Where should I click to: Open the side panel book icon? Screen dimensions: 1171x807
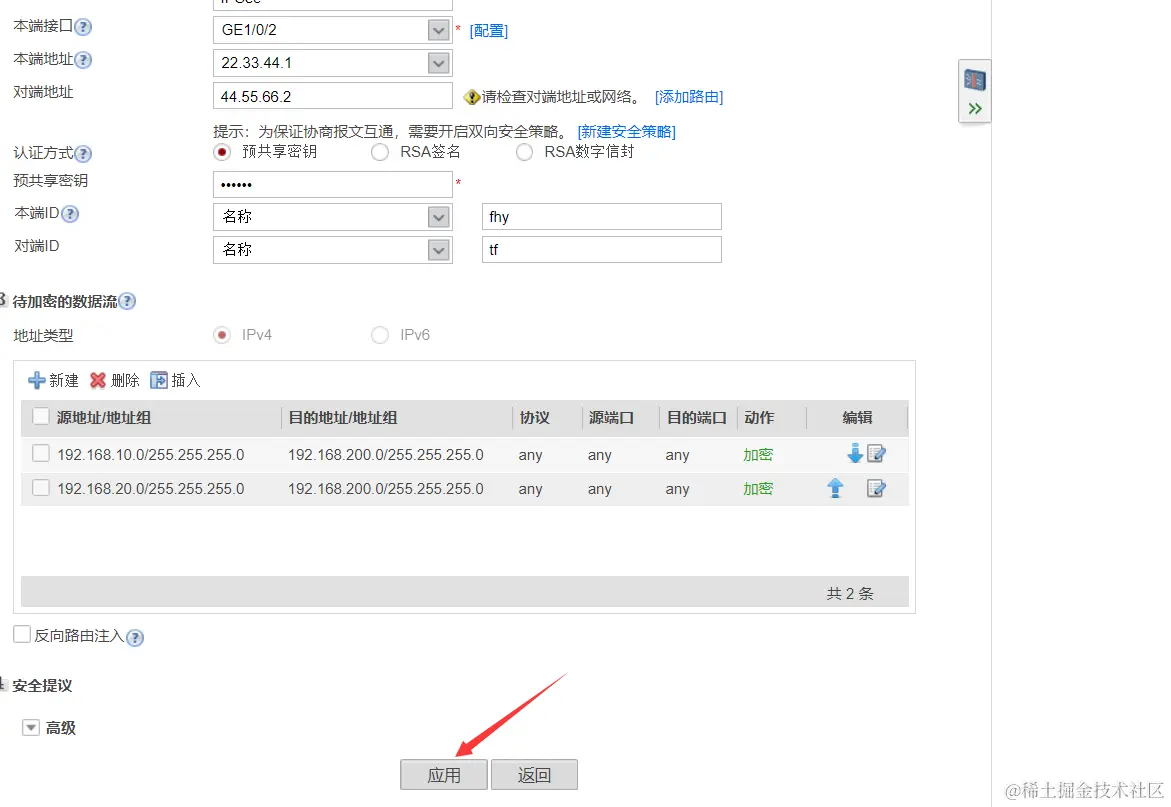coord(975,80)
